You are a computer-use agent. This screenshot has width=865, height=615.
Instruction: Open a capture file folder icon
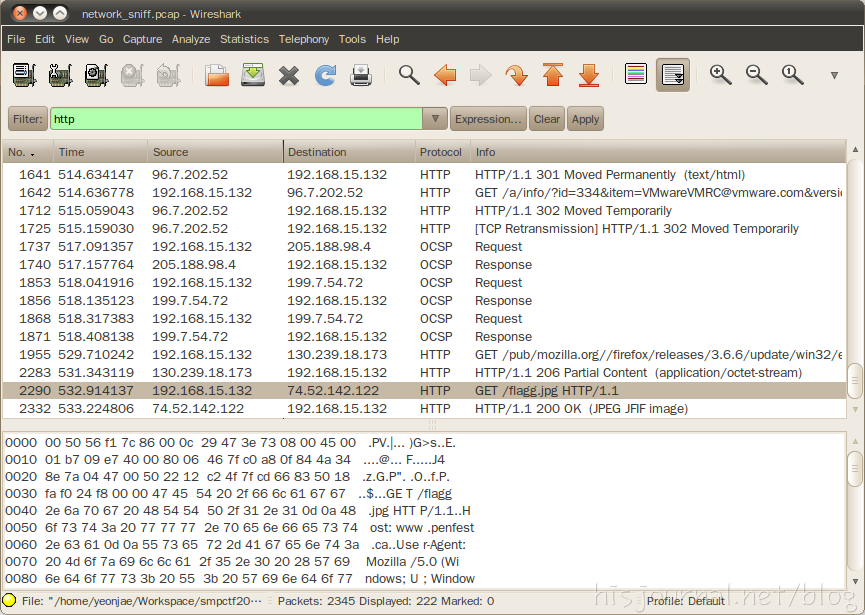pyautogui.click(x=217, y=75)
